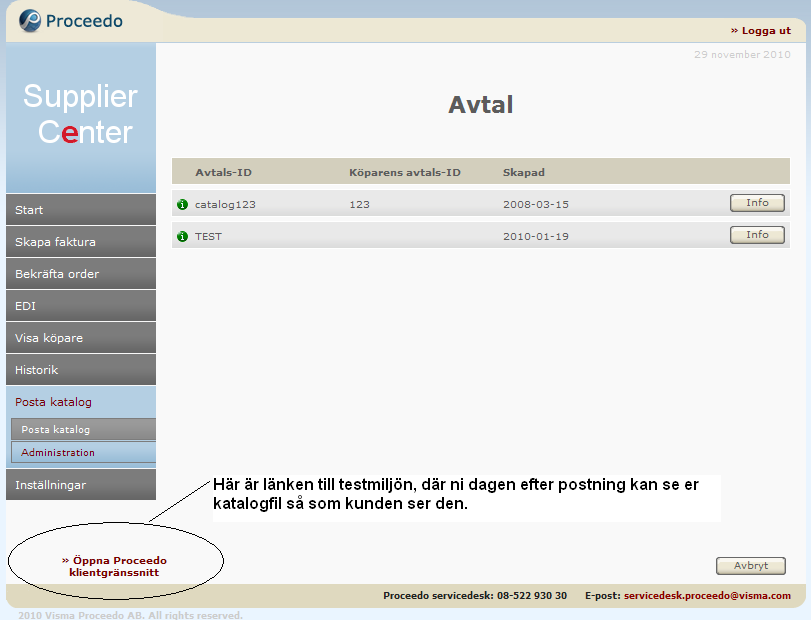
Task: Click the date 2010-01-19
Action: 536,236
